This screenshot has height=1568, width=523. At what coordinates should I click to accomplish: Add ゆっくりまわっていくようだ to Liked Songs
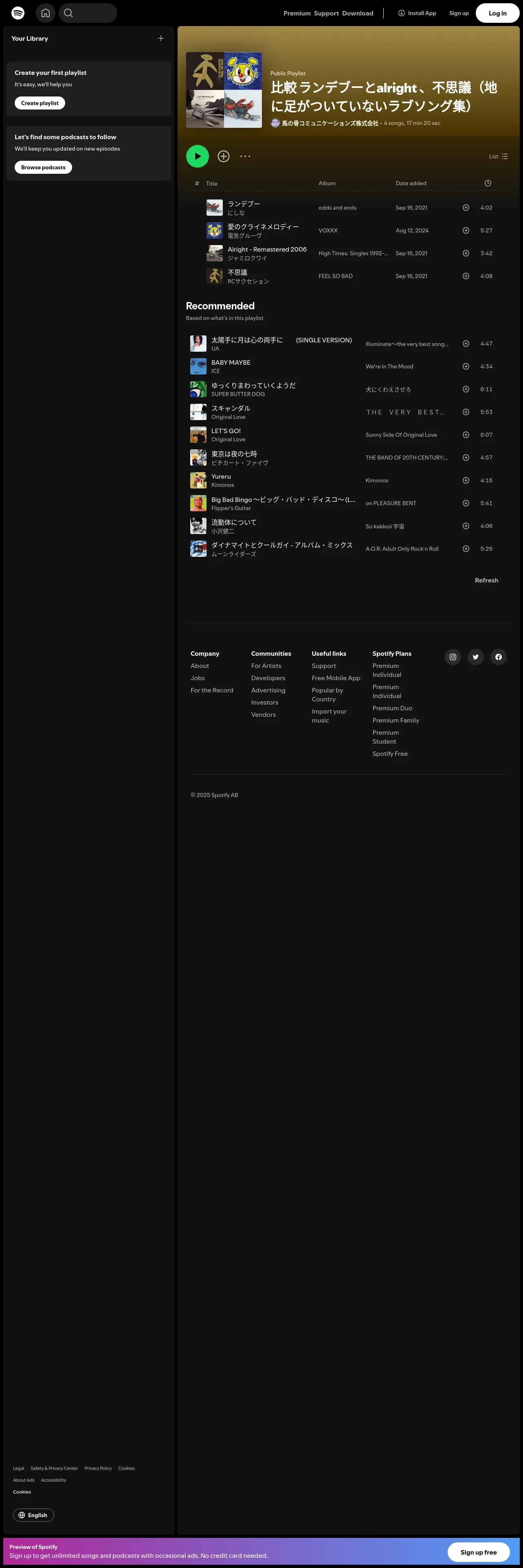466,389
